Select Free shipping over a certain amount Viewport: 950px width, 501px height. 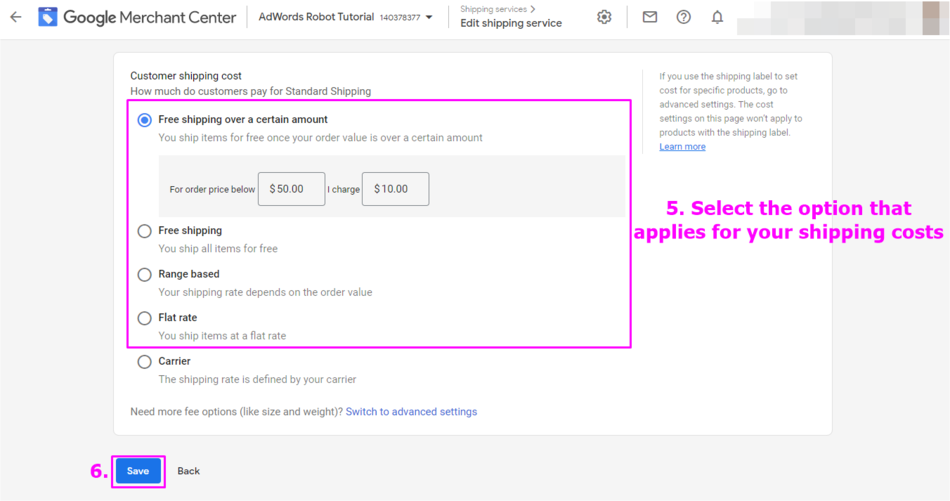145,120
